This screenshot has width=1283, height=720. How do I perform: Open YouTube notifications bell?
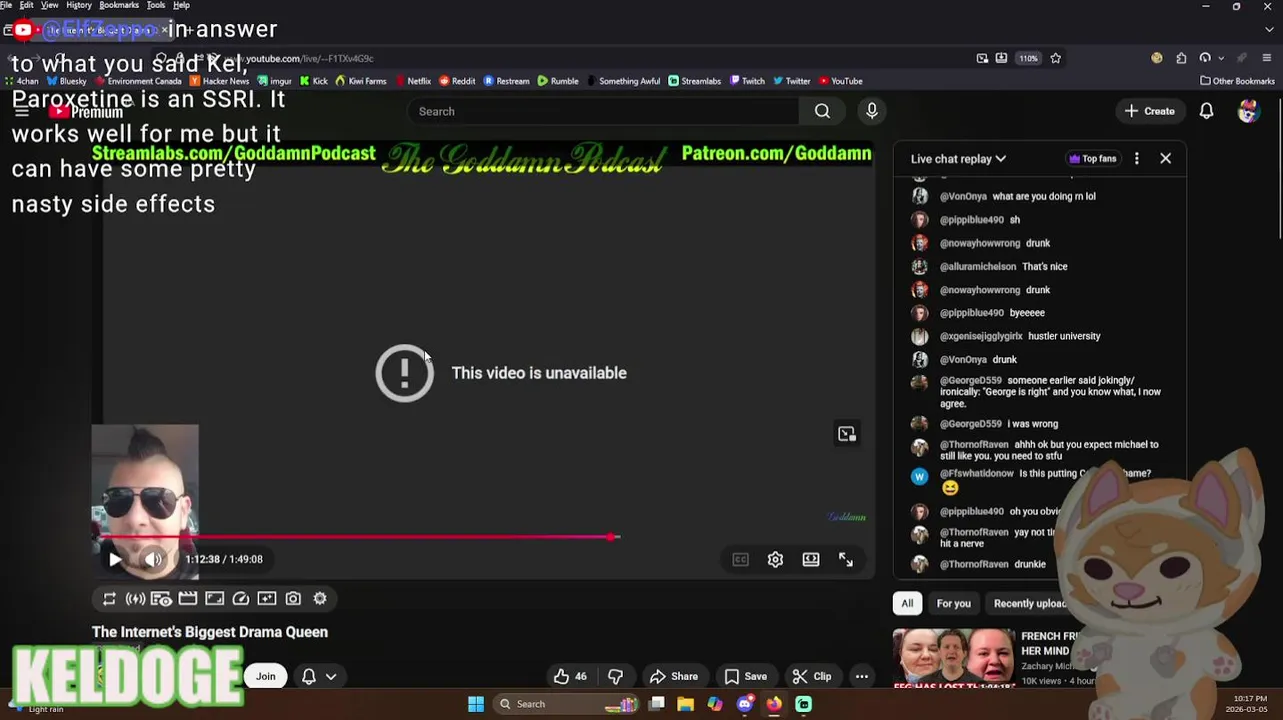1206,111
